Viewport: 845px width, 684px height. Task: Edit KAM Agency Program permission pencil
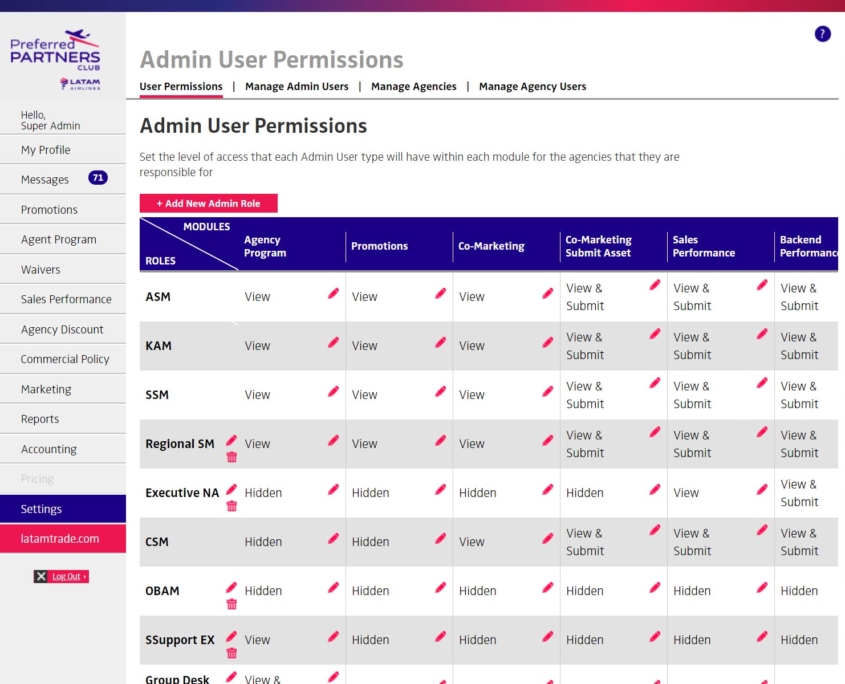click(x=333, y=342)
